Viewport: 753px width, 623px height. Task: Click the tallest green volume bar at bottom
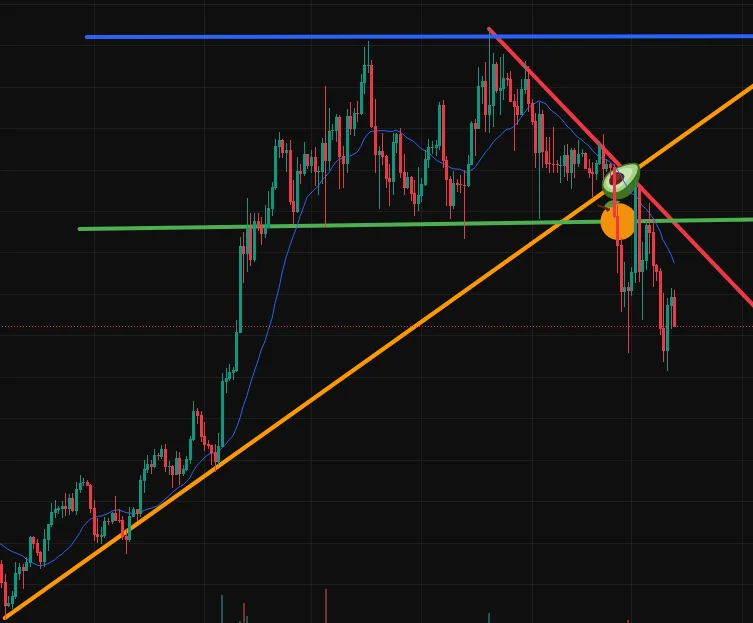[222, 609]
